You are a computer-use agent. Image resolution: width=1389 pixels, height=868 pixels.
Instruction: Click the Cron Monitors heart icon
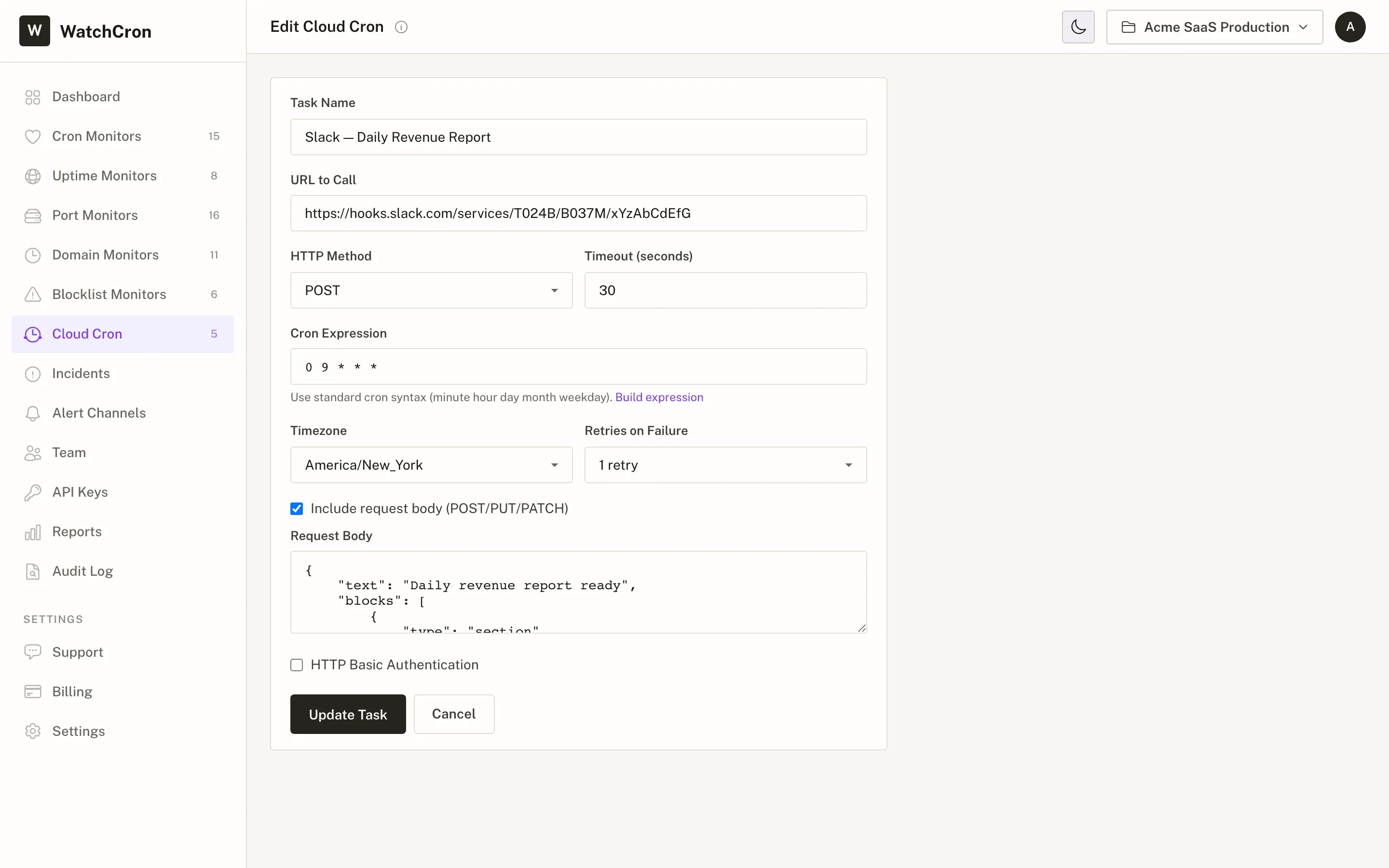33,136
